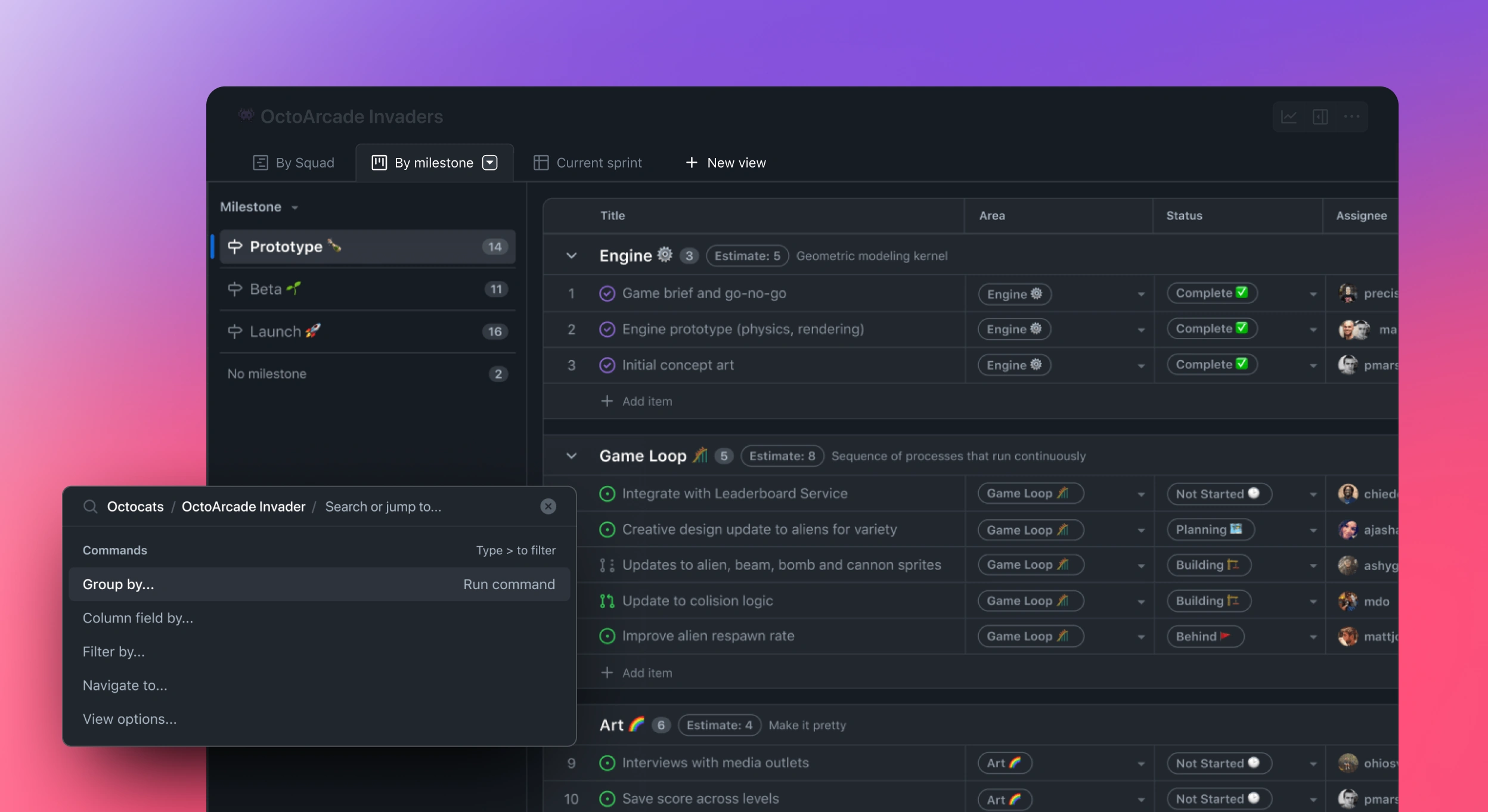
Task: Click the Planning status label
Action: tap(1210, 529)
